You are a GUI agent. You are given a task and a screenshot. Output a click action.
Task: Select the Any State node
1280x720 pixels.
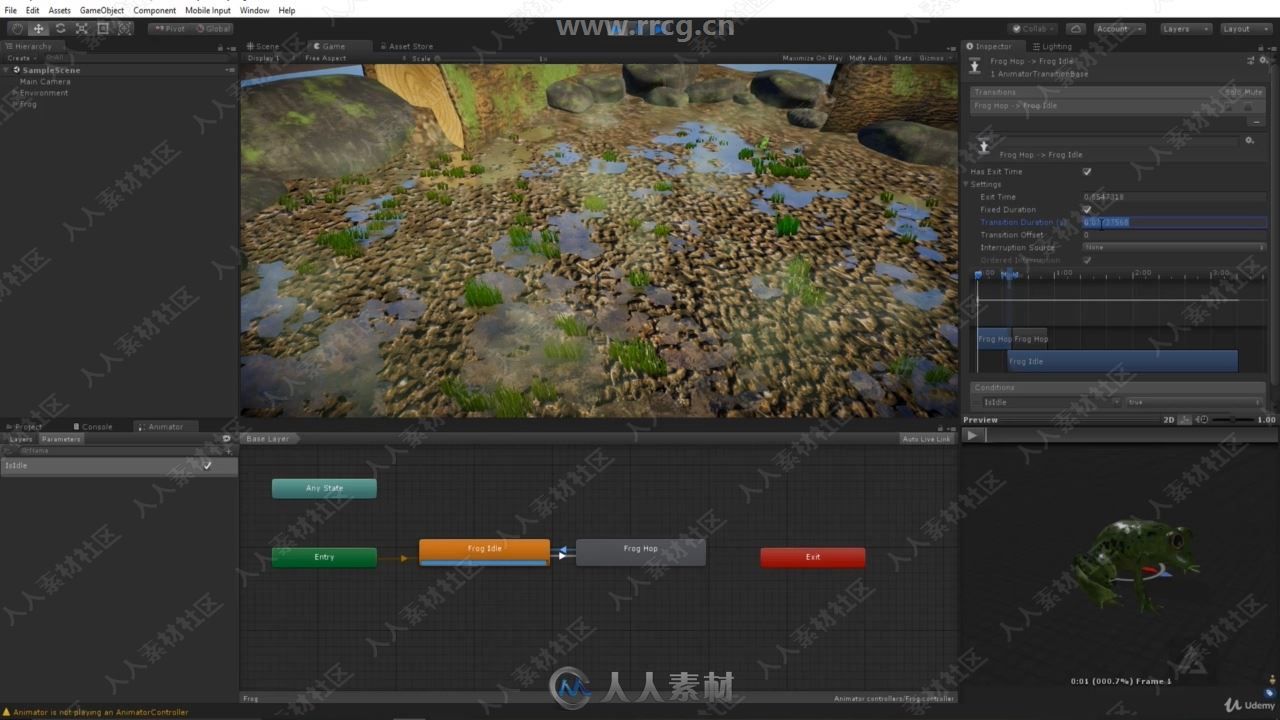pos(324,488)
